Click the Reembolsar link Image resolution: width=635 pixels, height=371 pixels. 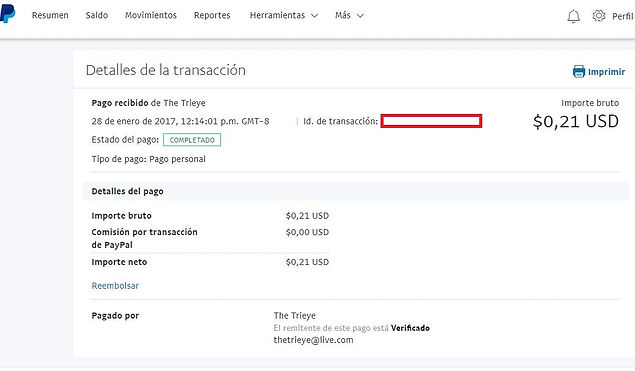[x=115, y=286]
